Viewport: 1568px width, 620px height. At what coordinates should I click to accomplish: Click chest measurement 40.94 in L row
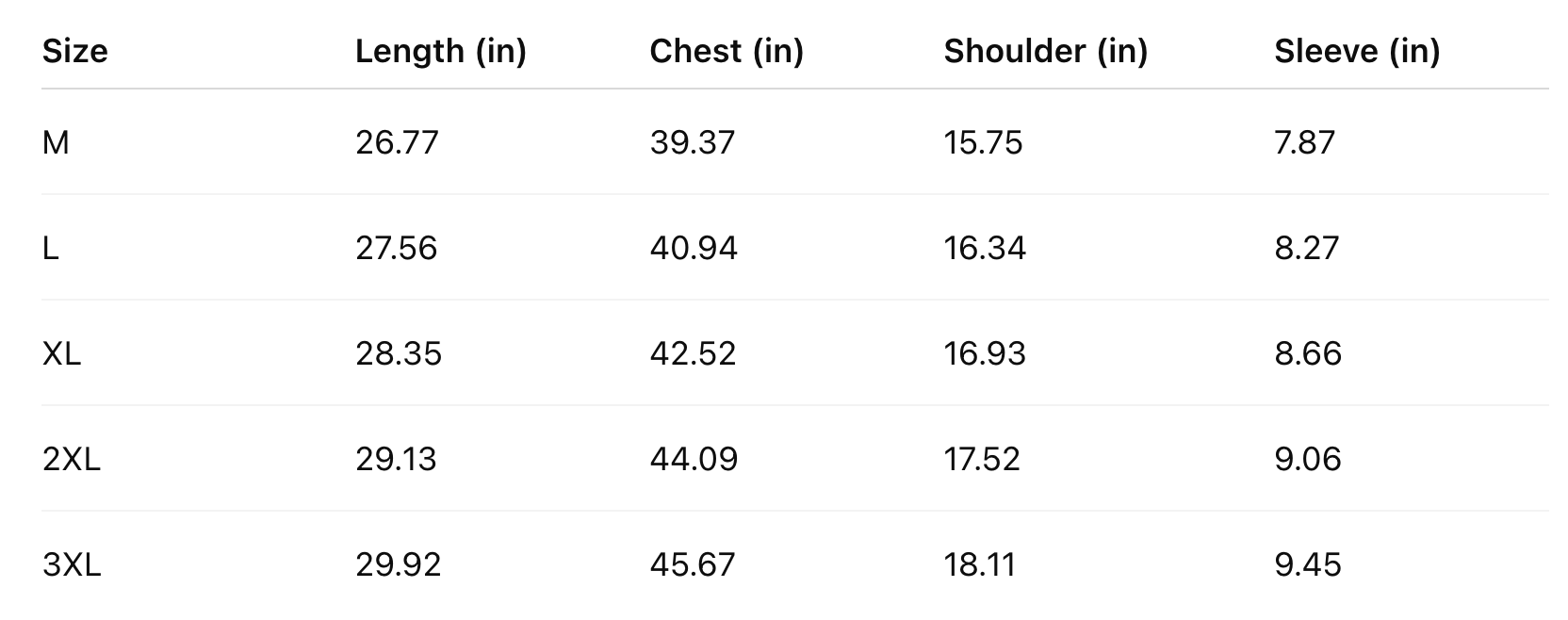(694, 248)
